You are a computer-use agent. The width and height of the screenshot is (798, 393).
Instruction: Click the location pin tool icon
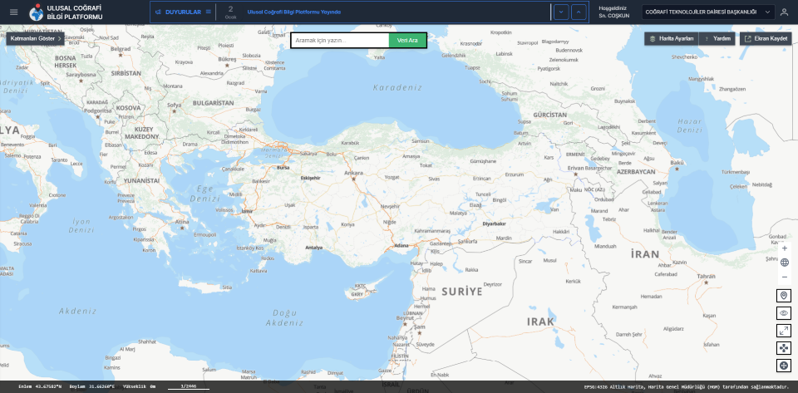pyautogui.click(x=783, y=296)
